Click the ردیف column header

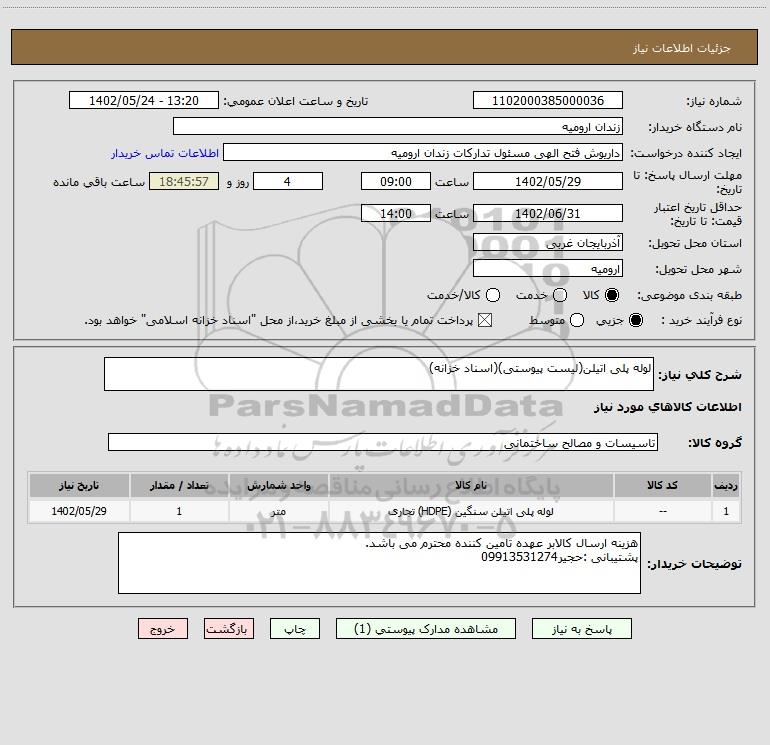pos(726,485)
